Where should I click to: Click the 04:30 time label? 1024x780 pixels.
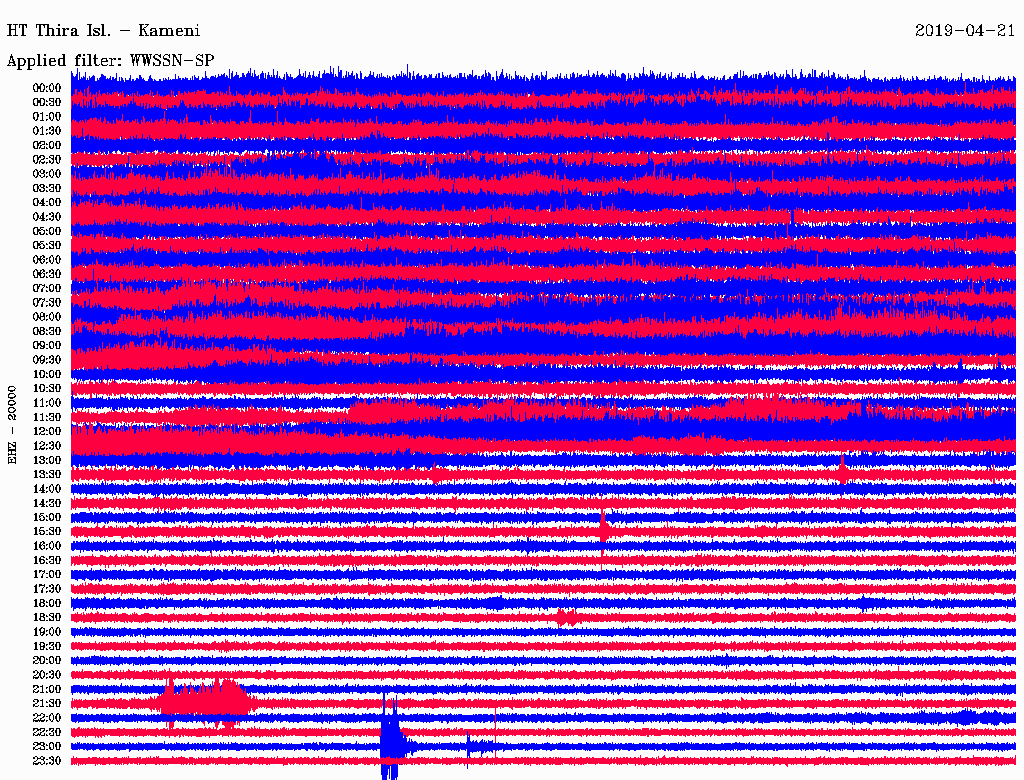(47, 217)
